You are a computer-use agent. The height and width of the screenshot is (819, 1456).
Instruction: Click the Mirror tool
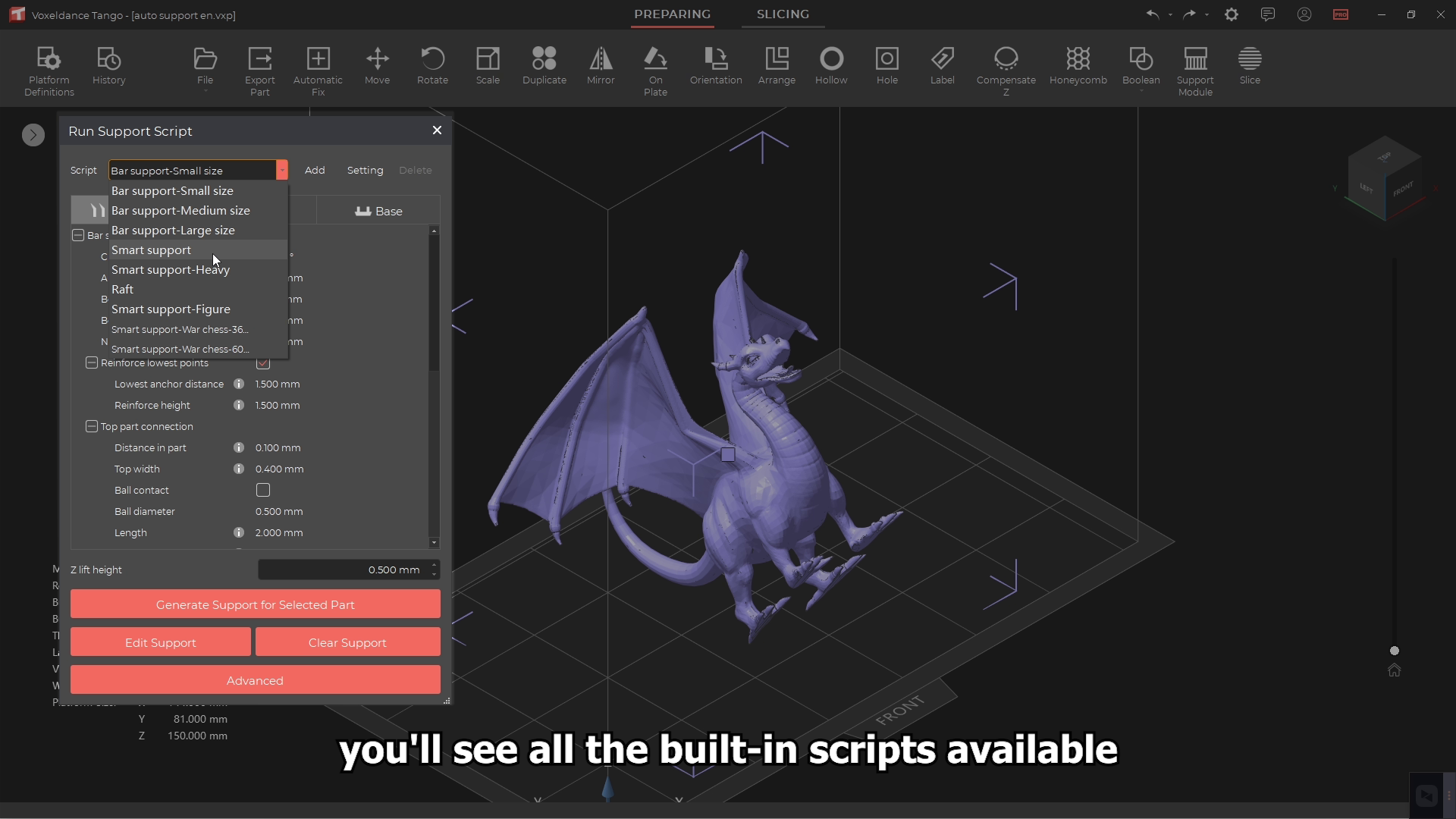601,66
